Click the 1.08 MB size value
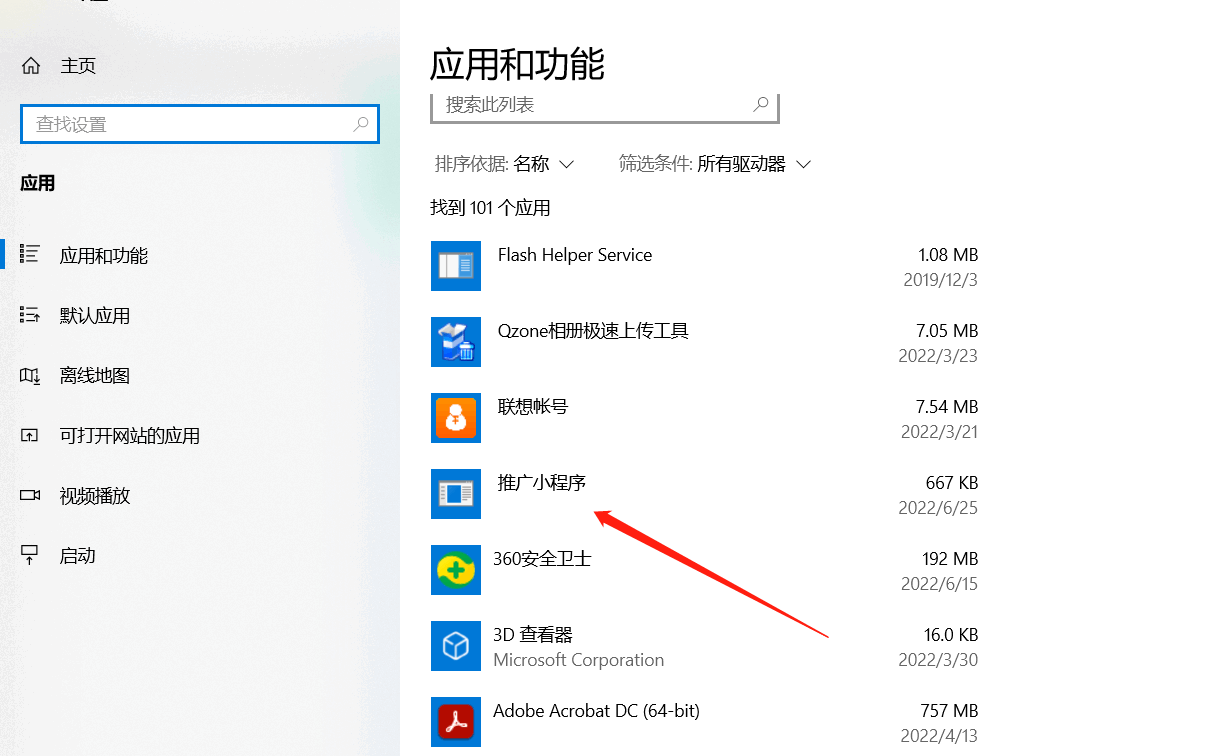This screenshot has height=756, width=1226. (948, 255)
